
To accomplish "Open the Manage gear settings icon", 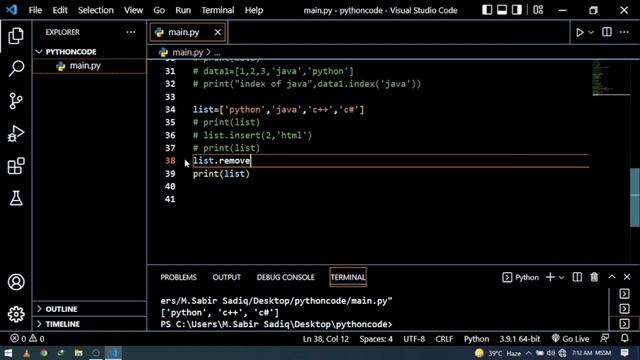I will point(16,314).
